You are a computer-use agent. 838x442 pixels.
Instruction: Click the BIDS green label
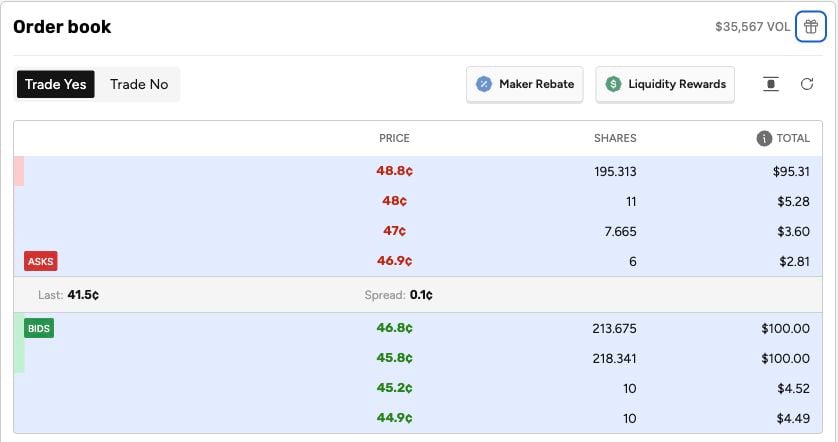click(39, 328)
